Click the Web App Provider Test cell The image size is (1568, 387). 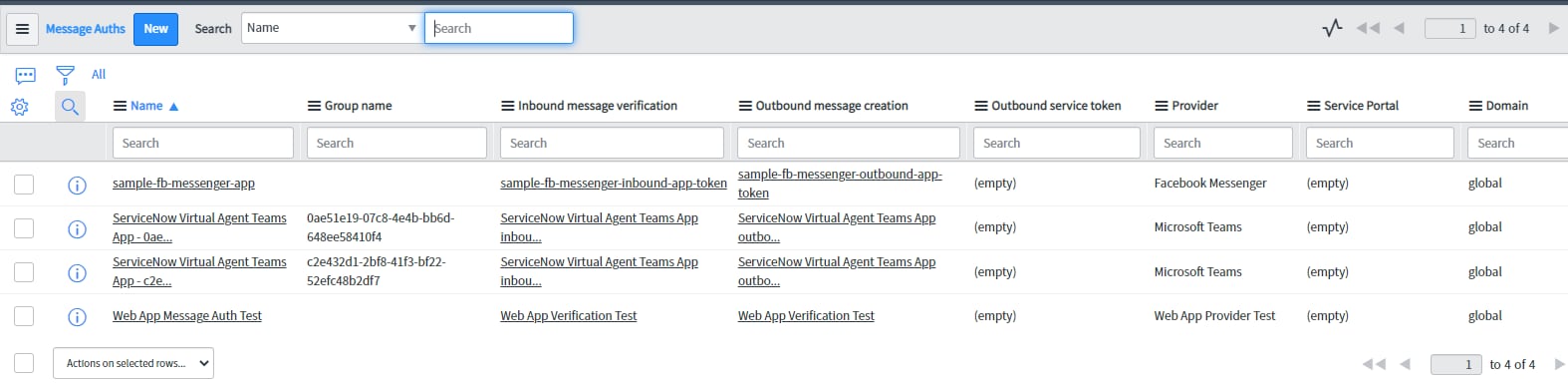(x=1214, y=316)
